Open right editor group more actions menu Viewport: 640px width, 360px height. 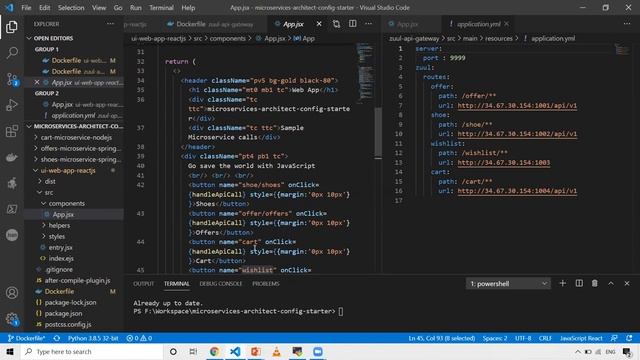pos(627,24)
